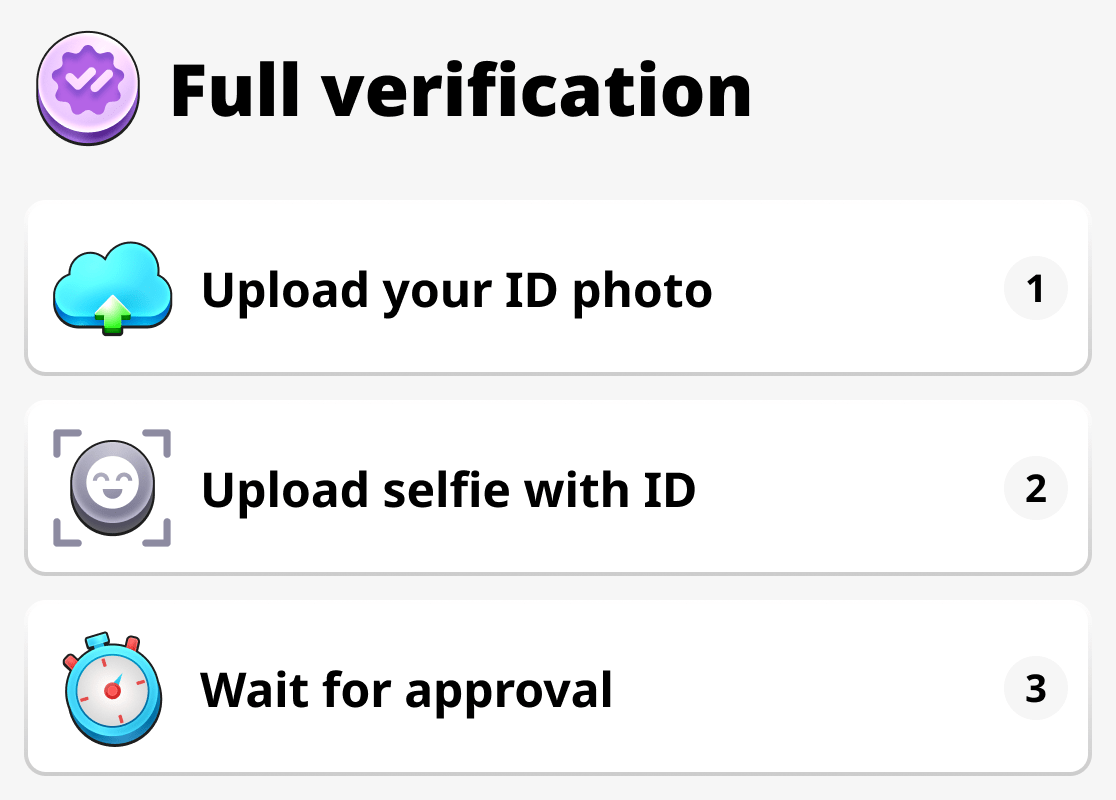This screenshot has width=1116, height=800.
Task: Click the Wait for approval label
Action: tap(406, 690)
